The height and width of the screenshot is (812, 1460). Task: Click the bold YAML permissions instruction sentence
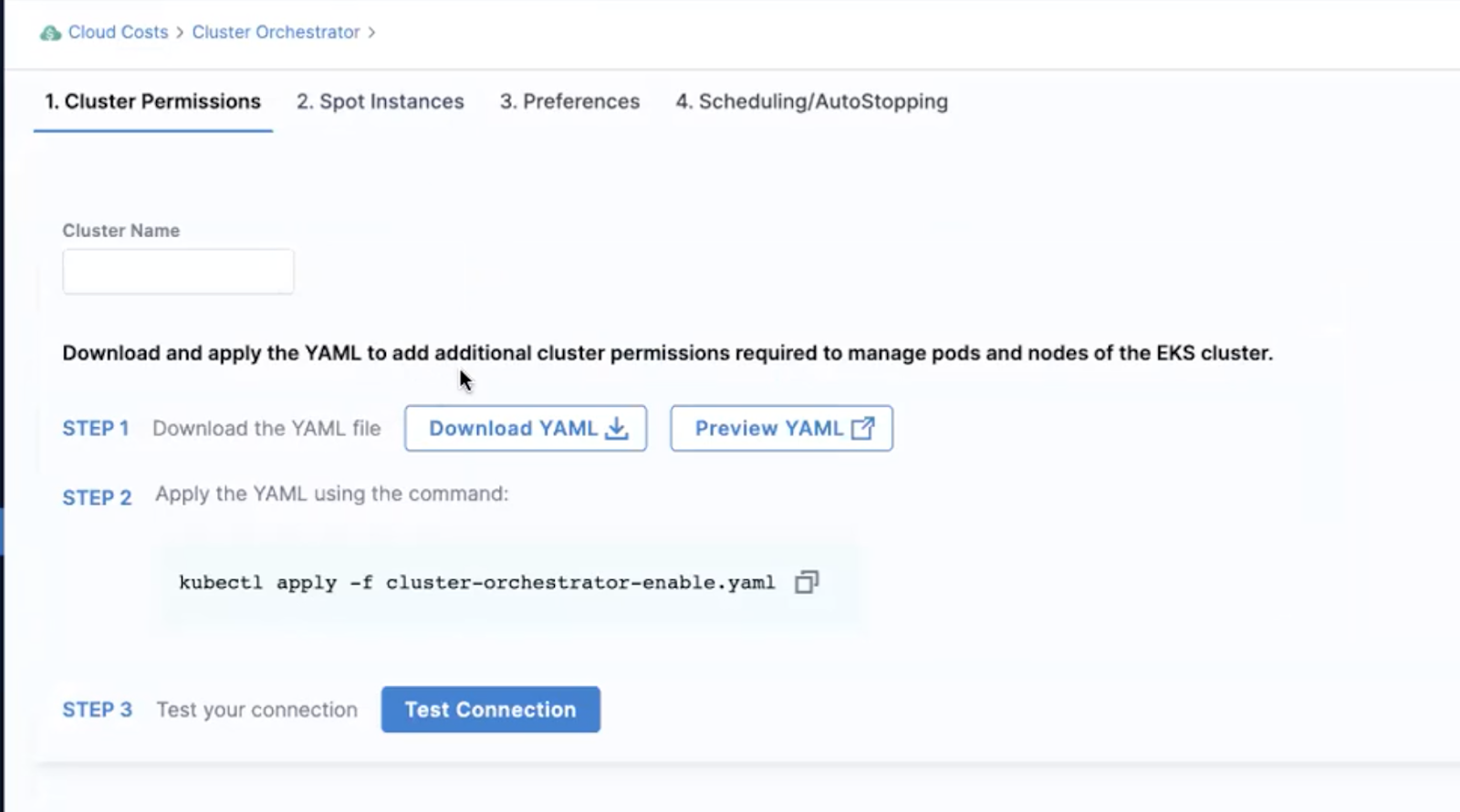coord(668,353)
